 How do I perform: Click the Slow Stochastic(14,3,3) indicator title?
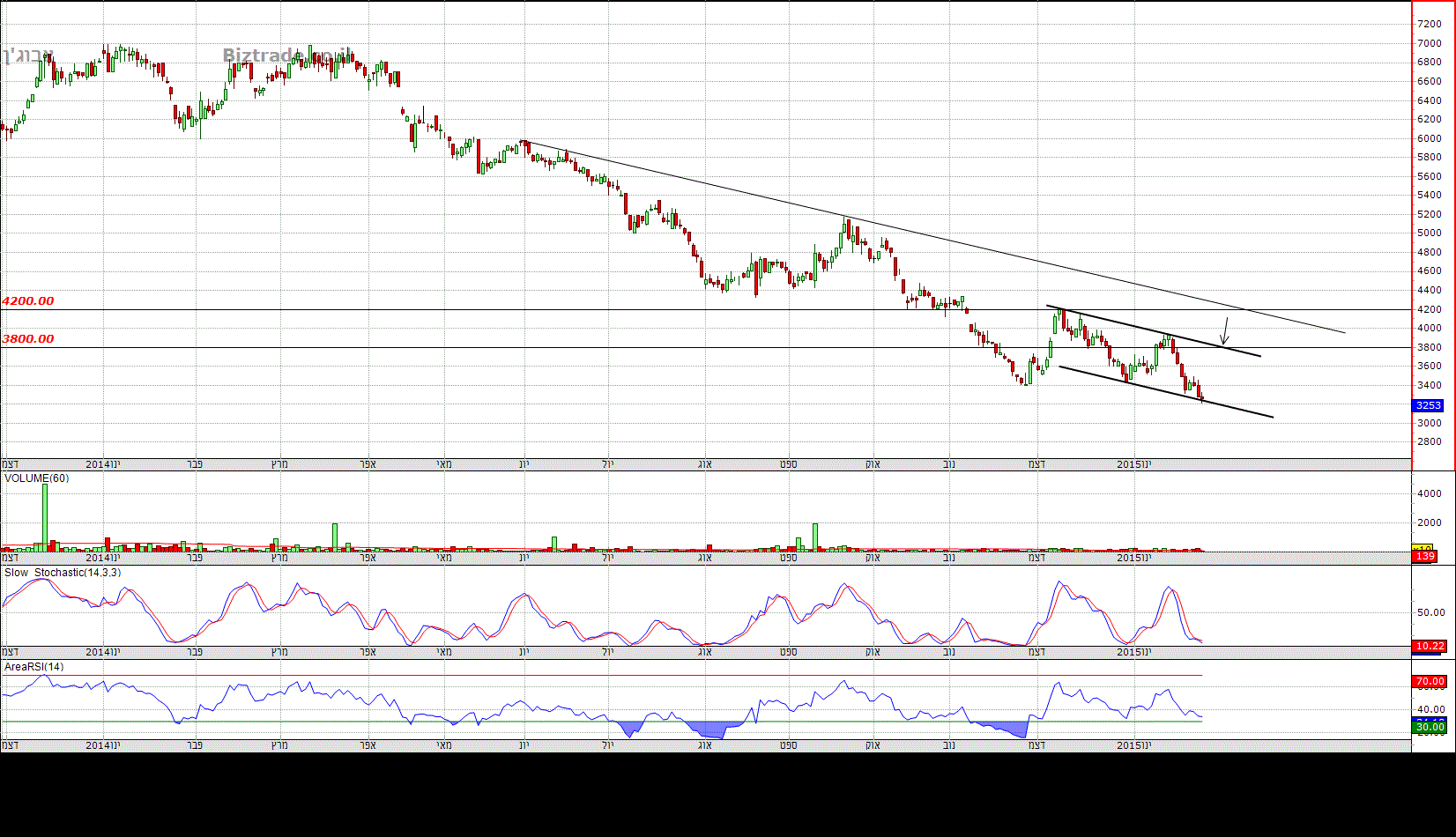[x=63, y=573]
